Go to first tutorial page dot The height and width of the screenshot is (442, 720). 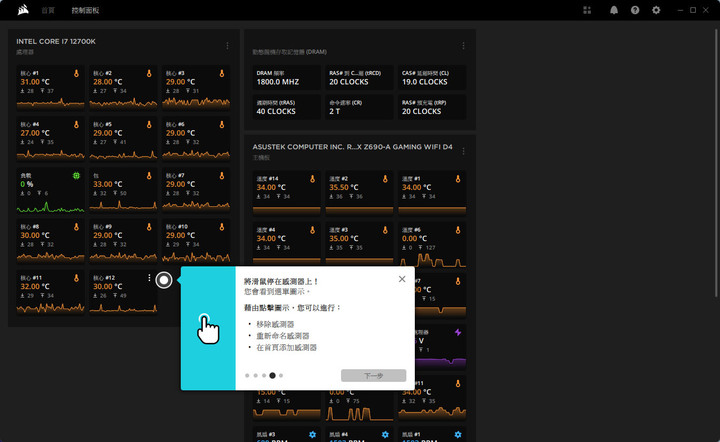pos(247,375)
